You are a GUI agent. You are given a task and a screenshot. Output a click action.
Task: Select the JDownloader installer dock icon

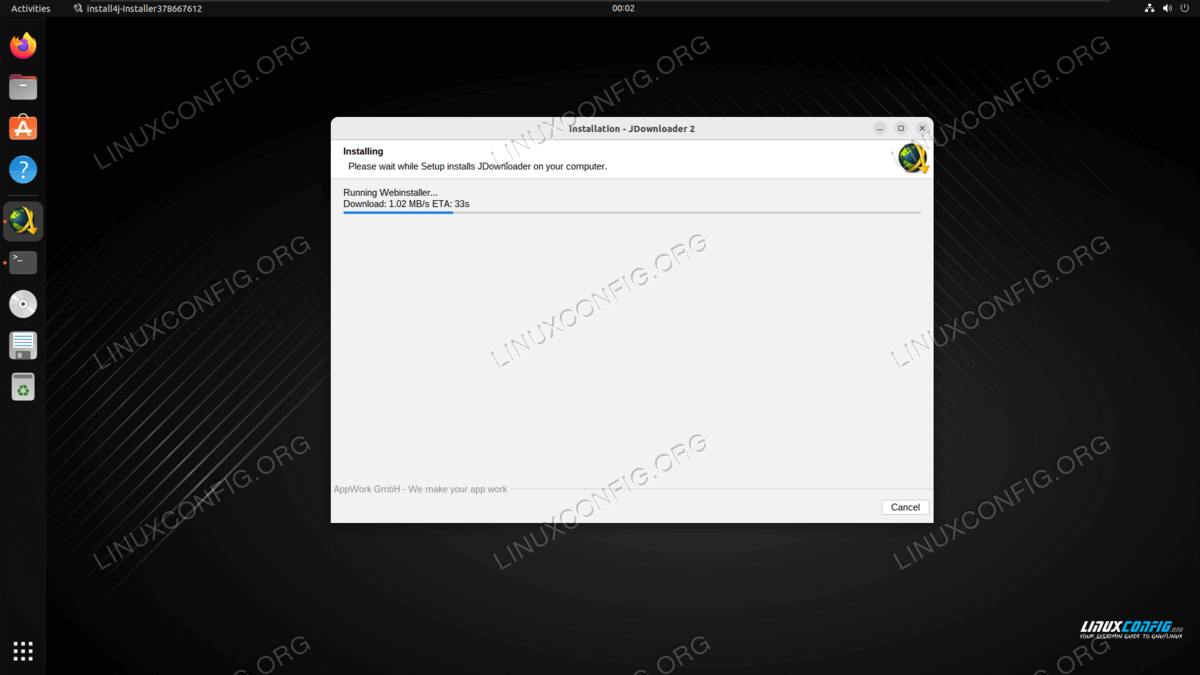23,221
